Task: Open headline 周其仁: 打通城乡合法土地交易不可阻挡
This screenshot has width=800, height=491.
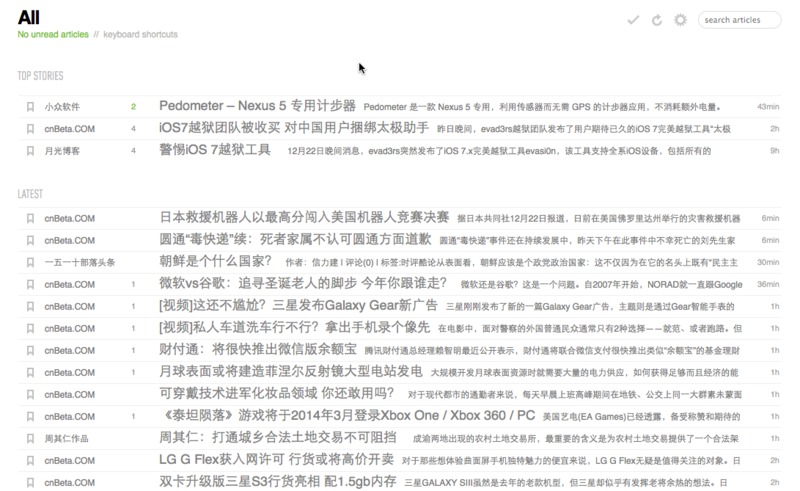Action: pyautogui.click(x=278, y=437)
